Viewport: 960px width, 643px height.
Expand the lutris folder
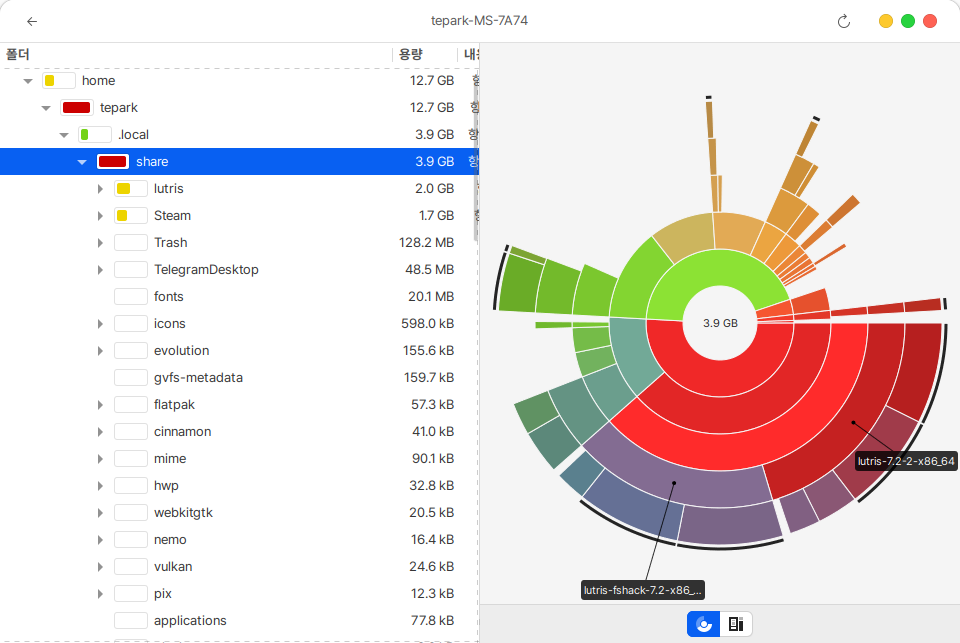[100, 189]
